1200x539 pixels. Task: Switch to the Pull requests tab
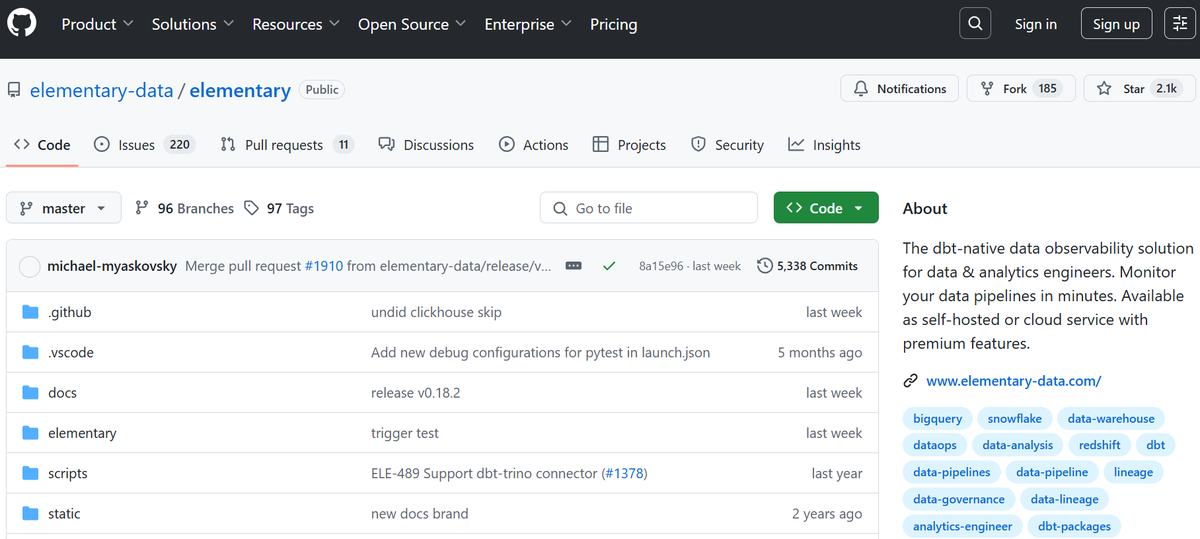pos(287,145)
